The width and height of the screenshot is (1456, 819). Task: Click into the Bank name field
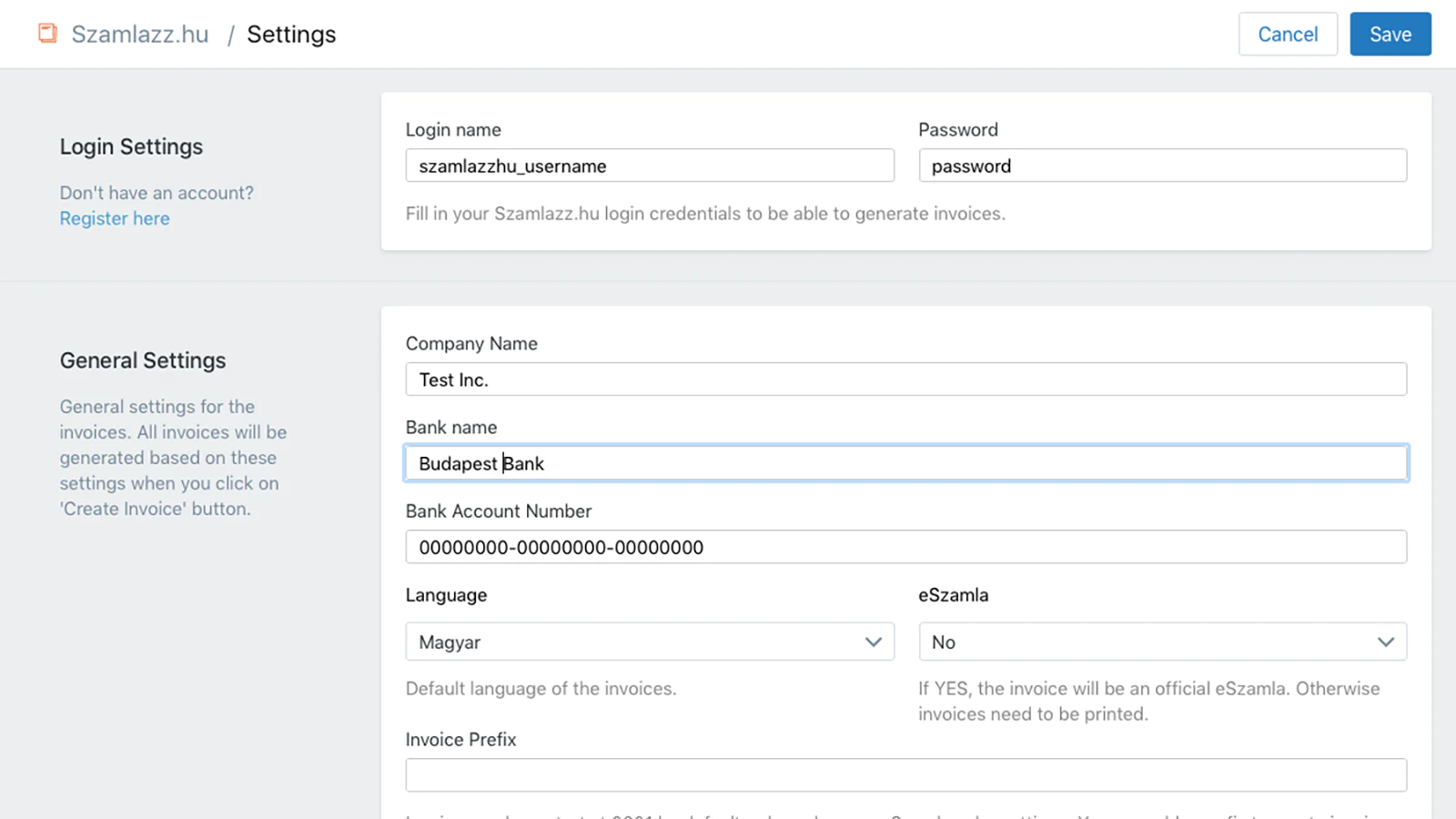[x=906, y=463]
